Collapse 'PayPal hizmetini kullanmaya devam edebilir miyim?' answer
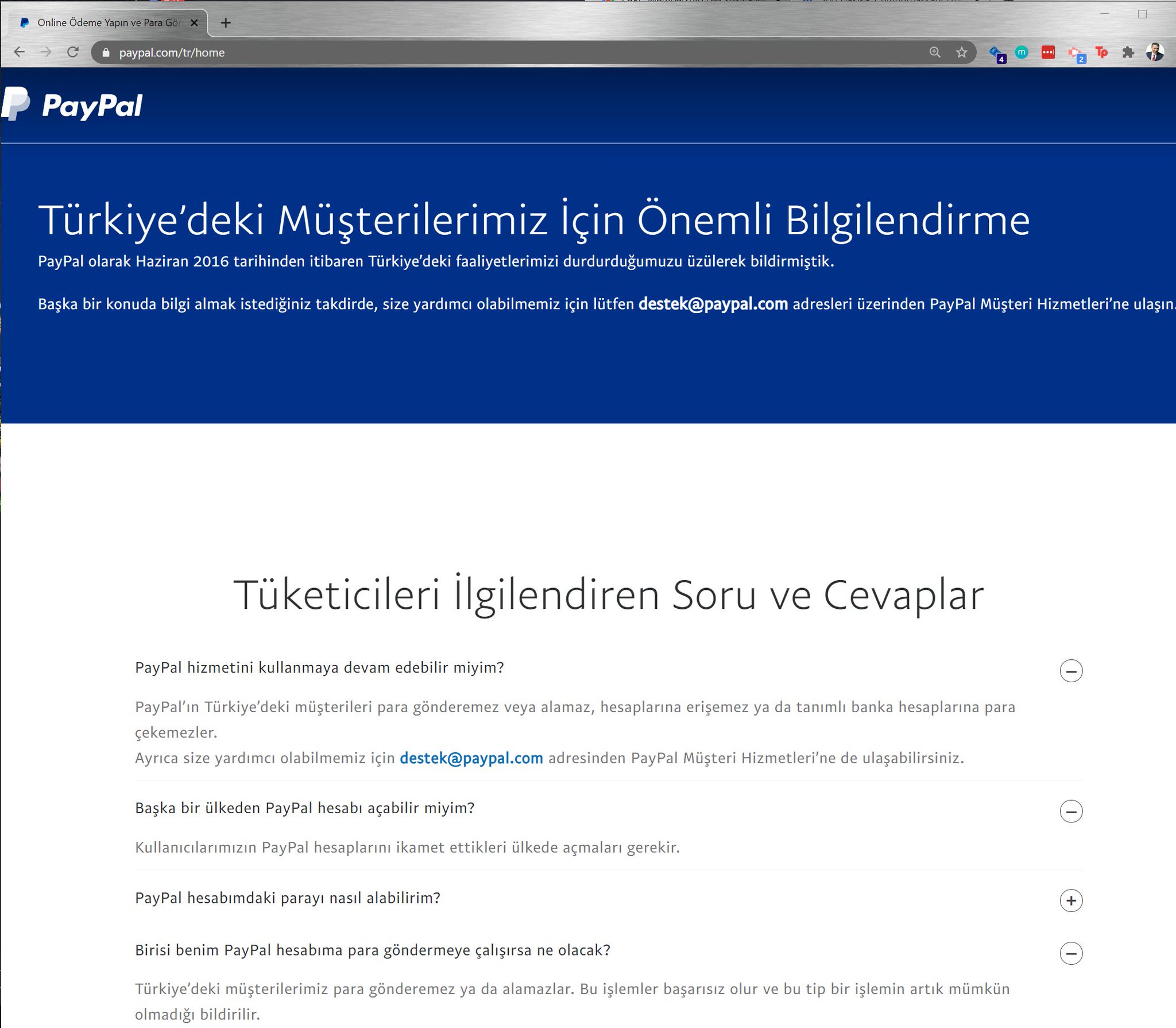 point(1071,671)
